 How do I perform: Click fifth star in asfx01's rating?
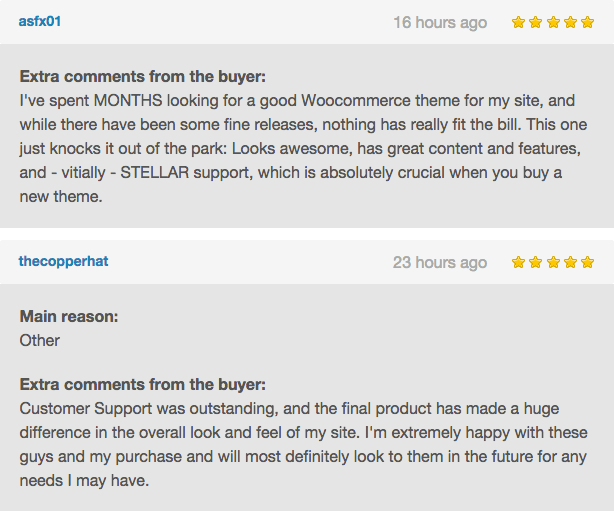(x=587, y=22)
